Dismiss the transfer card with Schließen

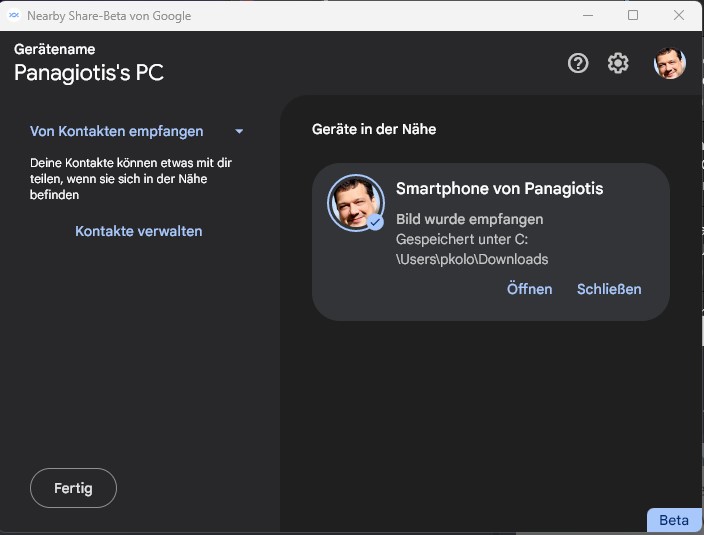pyautogui.click(x=609, y=289)
